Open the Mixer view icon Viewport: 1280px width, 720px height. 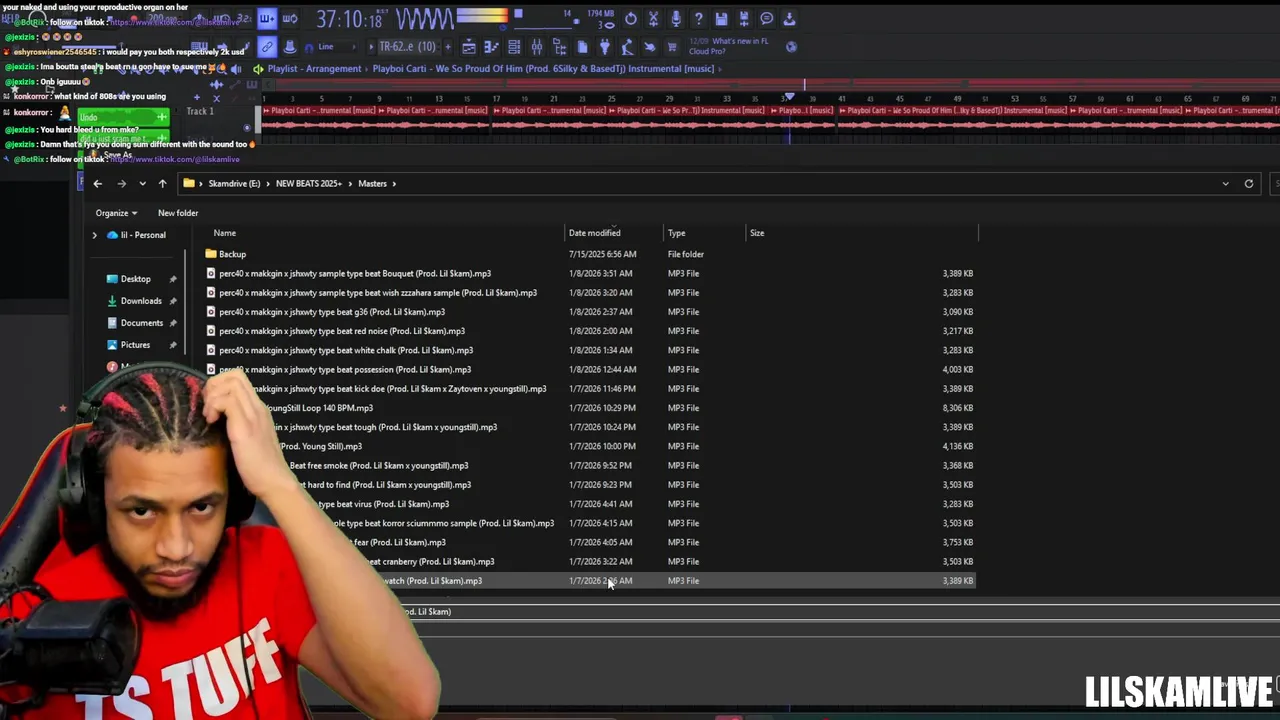(x=536, y=47)
